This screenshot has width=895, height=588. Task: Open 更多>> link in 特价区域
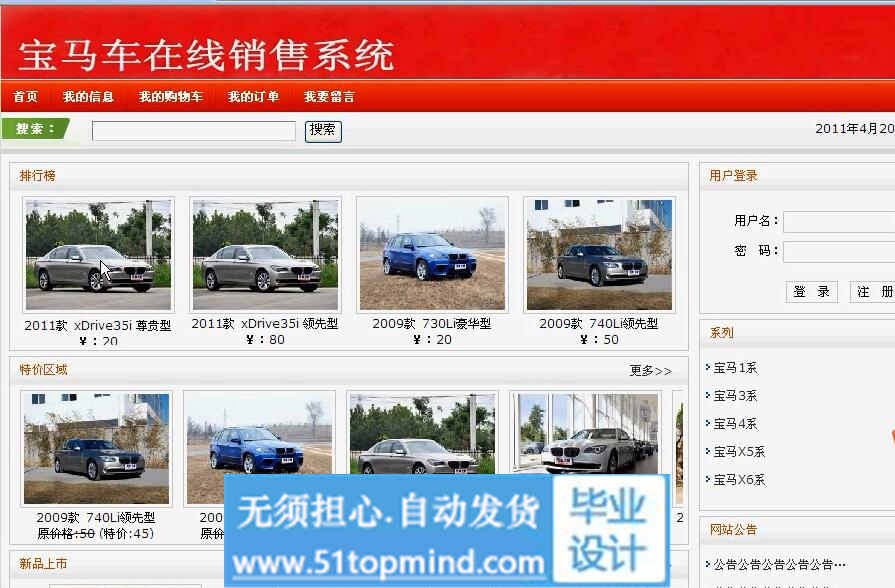[x=651, y=370]
